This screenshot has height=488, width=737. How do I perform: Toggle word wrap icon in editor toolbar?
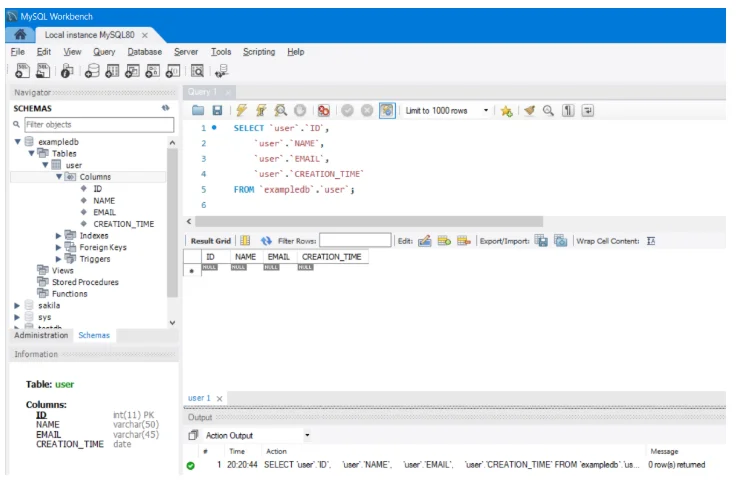588,110
